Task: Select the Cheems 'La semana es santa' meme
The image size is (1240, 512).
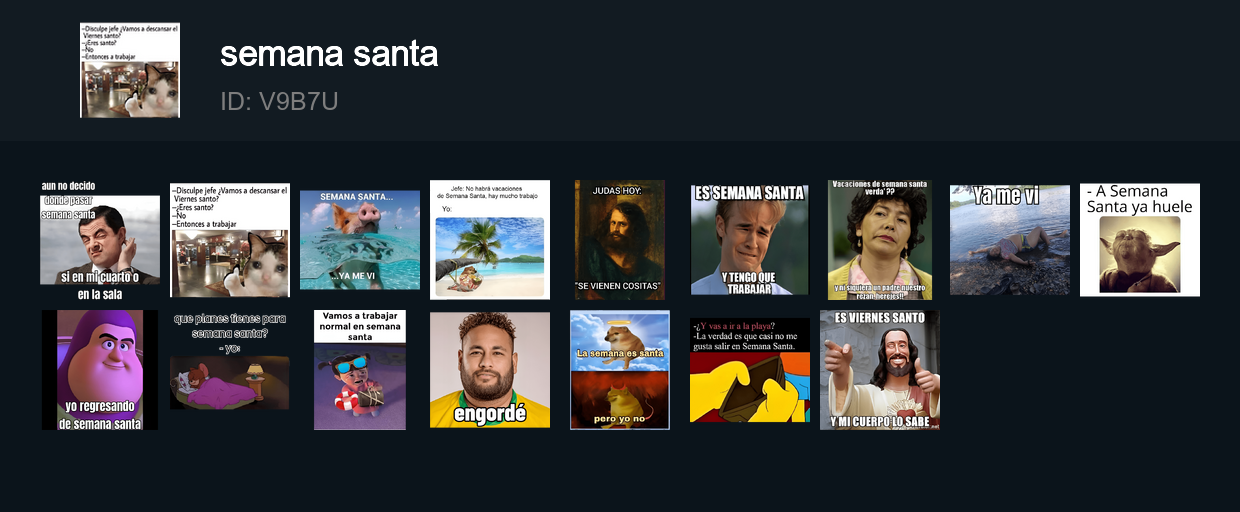Action: 620,370
